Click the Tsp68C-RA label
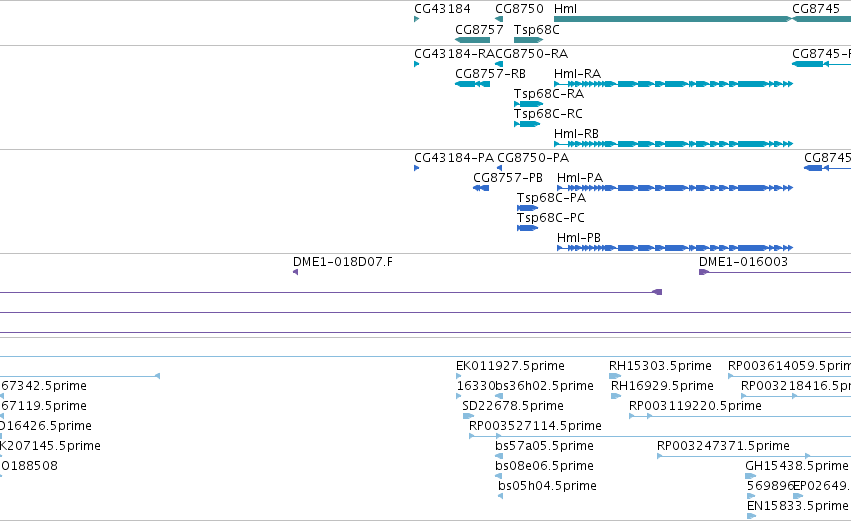Viewport: 851px width, 521px height. coord(549,94)
